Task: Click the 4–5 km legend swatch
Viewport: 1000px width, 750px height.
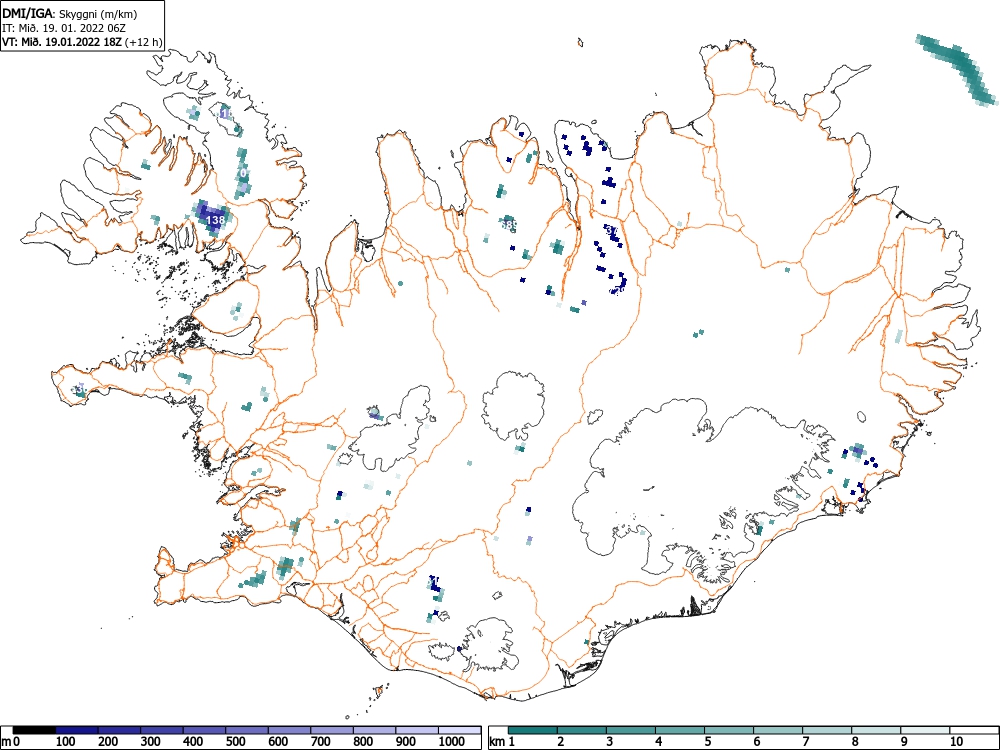Action: [x=680, y=730]
